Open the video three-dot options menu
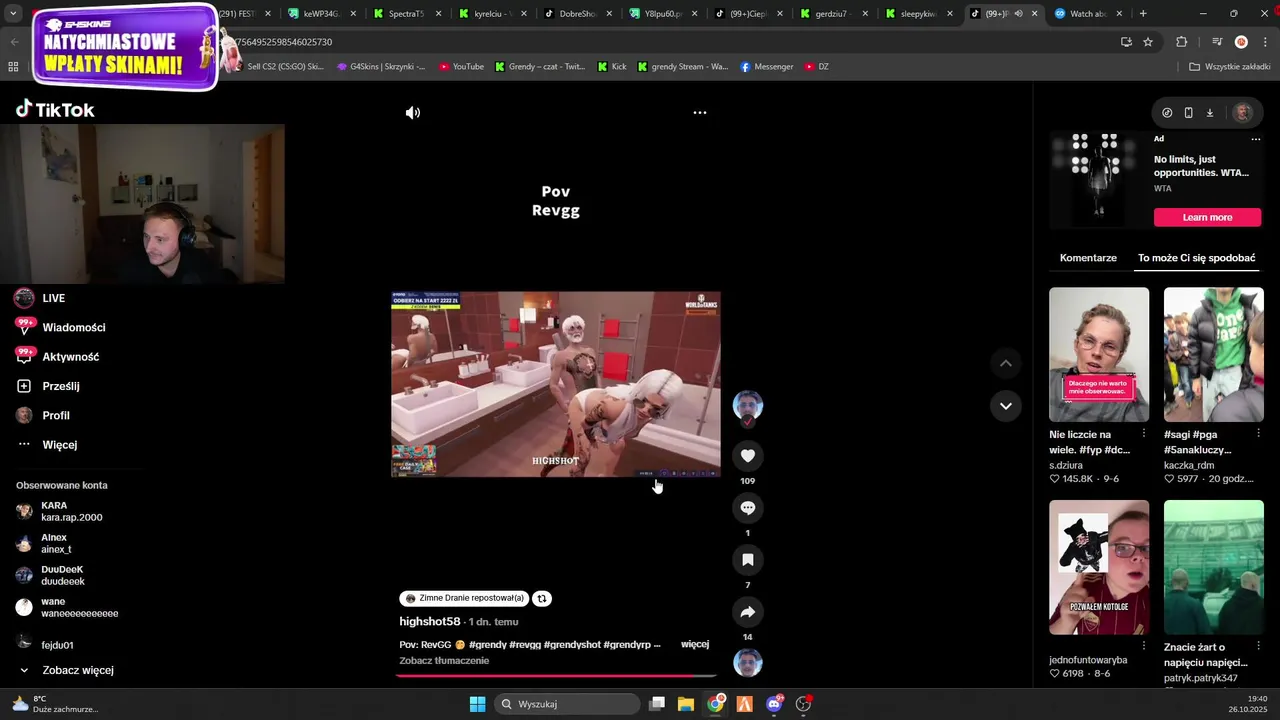 (x=700, y=113)
